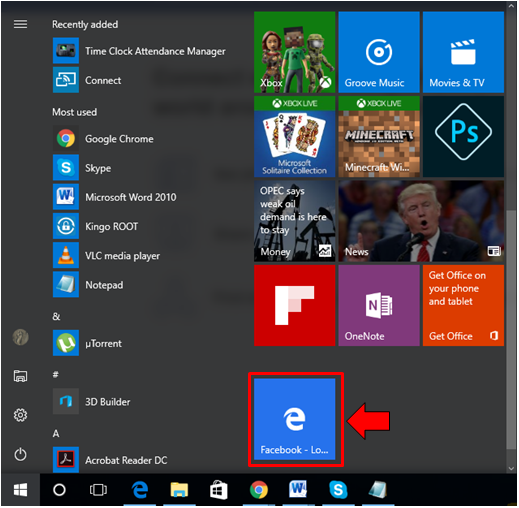Click the 'Recently added' heading
The image size is (519, 508).
[85, 24]
